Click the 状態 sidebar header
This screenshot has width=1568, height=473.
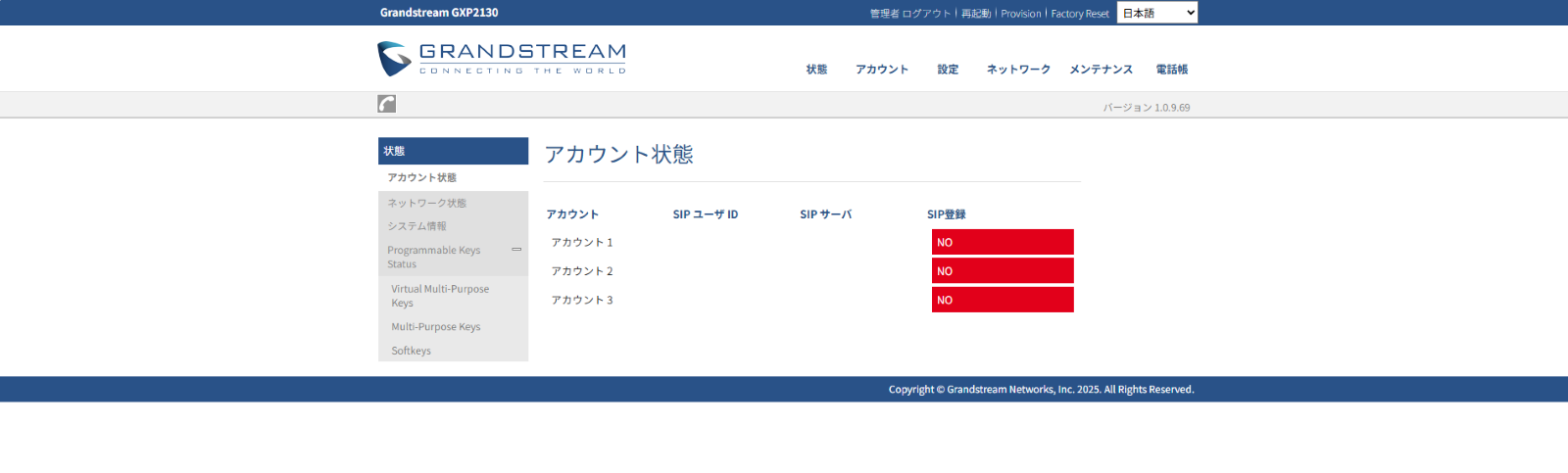pos(453,151)
